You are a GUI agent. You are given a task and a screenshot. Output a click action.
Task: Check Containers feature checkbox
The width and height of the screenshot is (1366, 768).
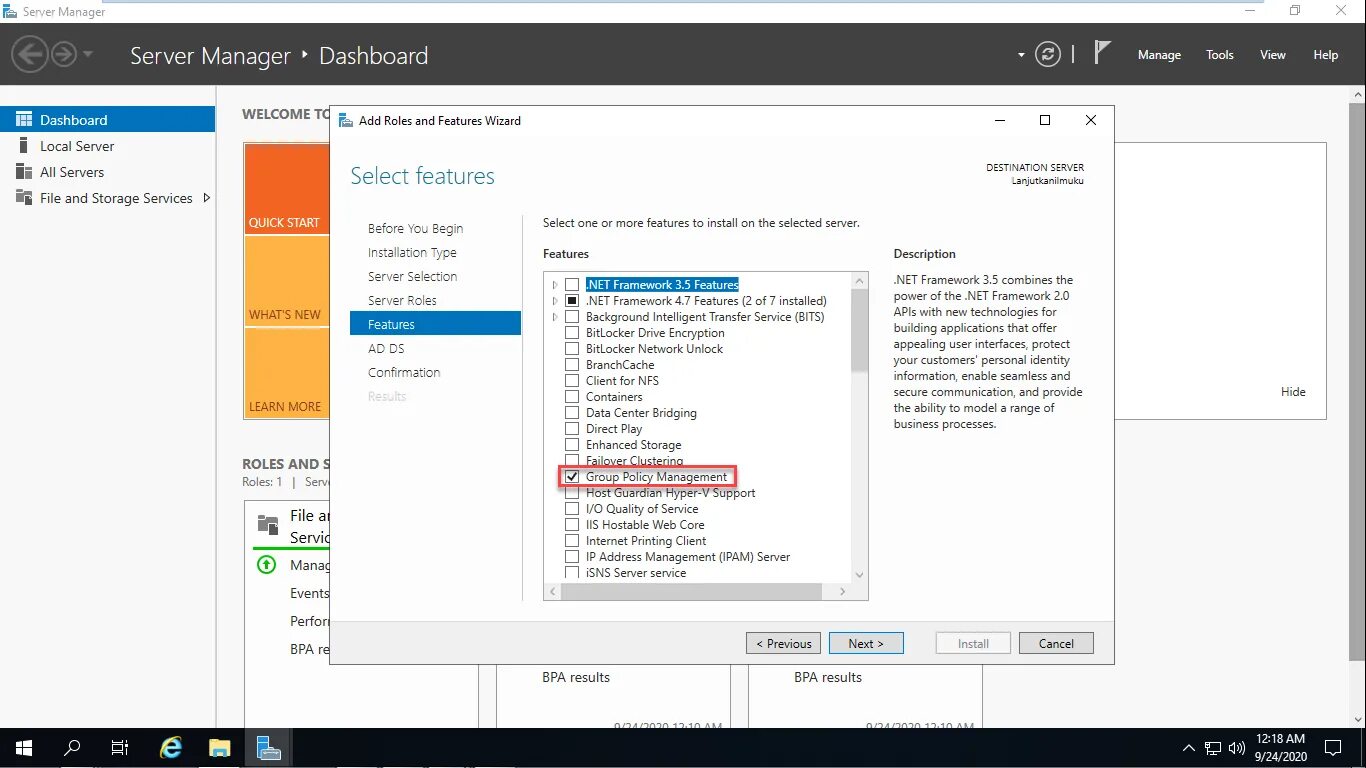tap(572, 397)
